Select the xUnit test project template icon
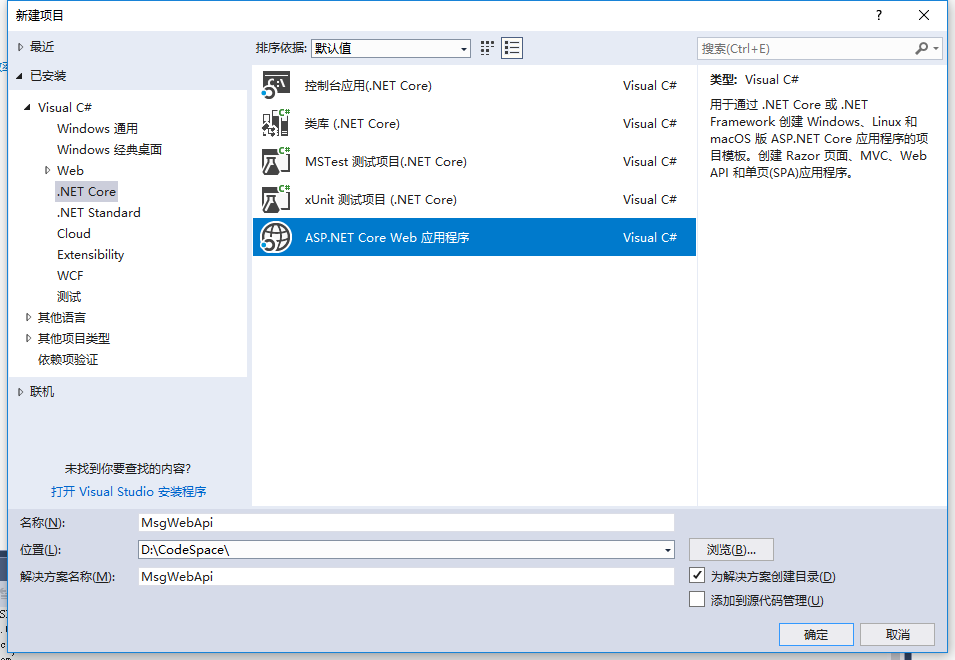 (275, 199)
